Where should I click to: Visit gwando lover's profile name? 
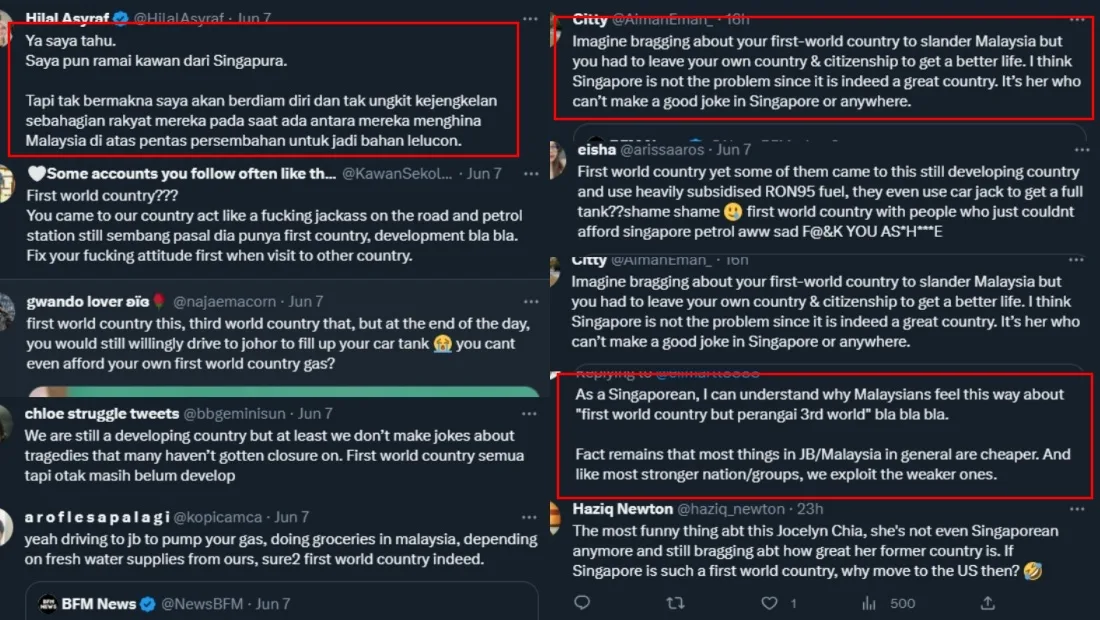(87, 300)
